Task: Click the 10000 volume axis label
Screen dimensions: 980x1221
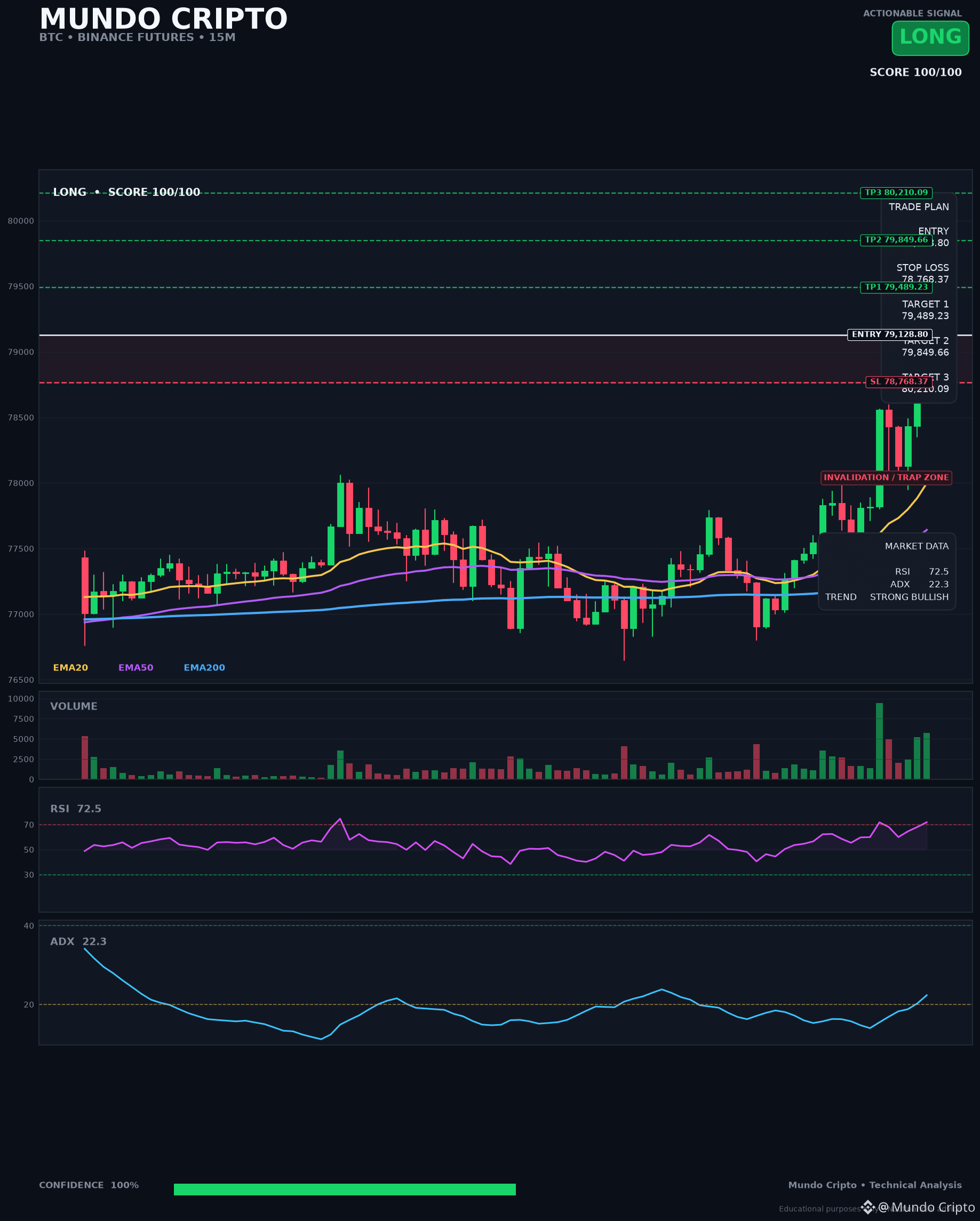Action: pyautogui.click(x=21, y=699)
